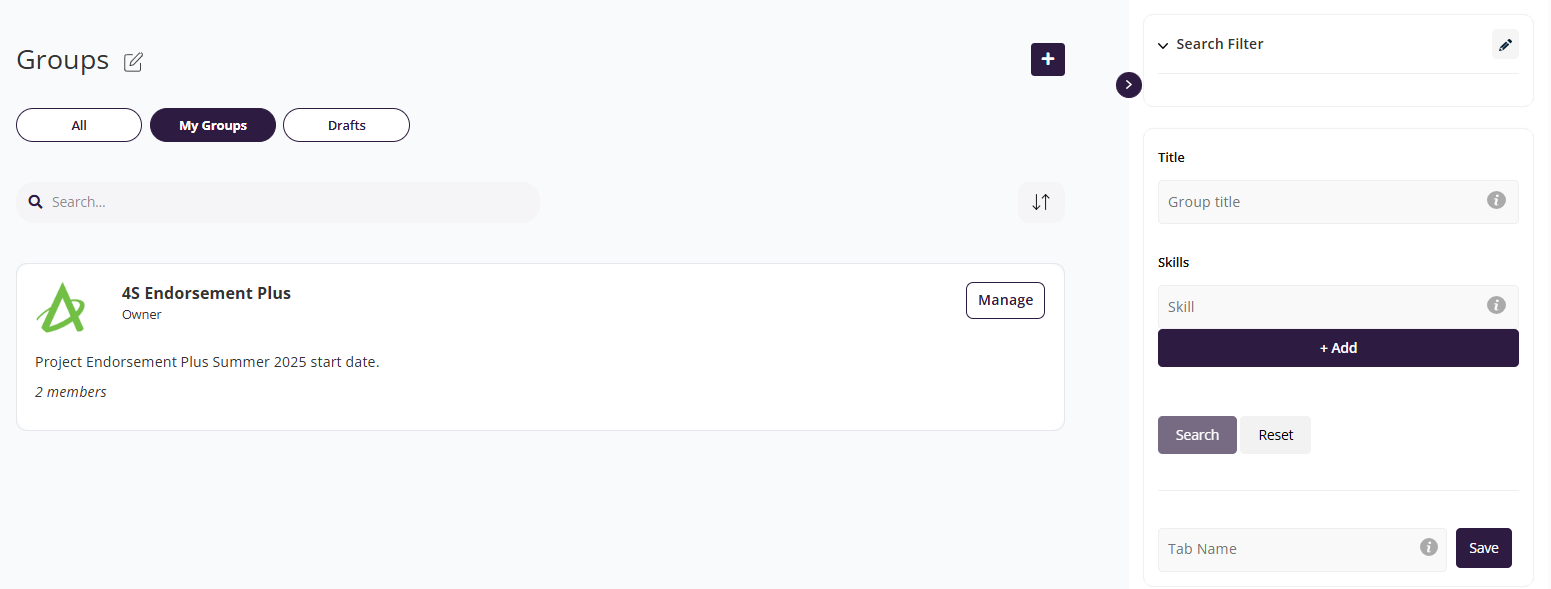Screen dimensions: 1551x589
Task: Click the magnifying glass search icon
Action: pos(35,202)
